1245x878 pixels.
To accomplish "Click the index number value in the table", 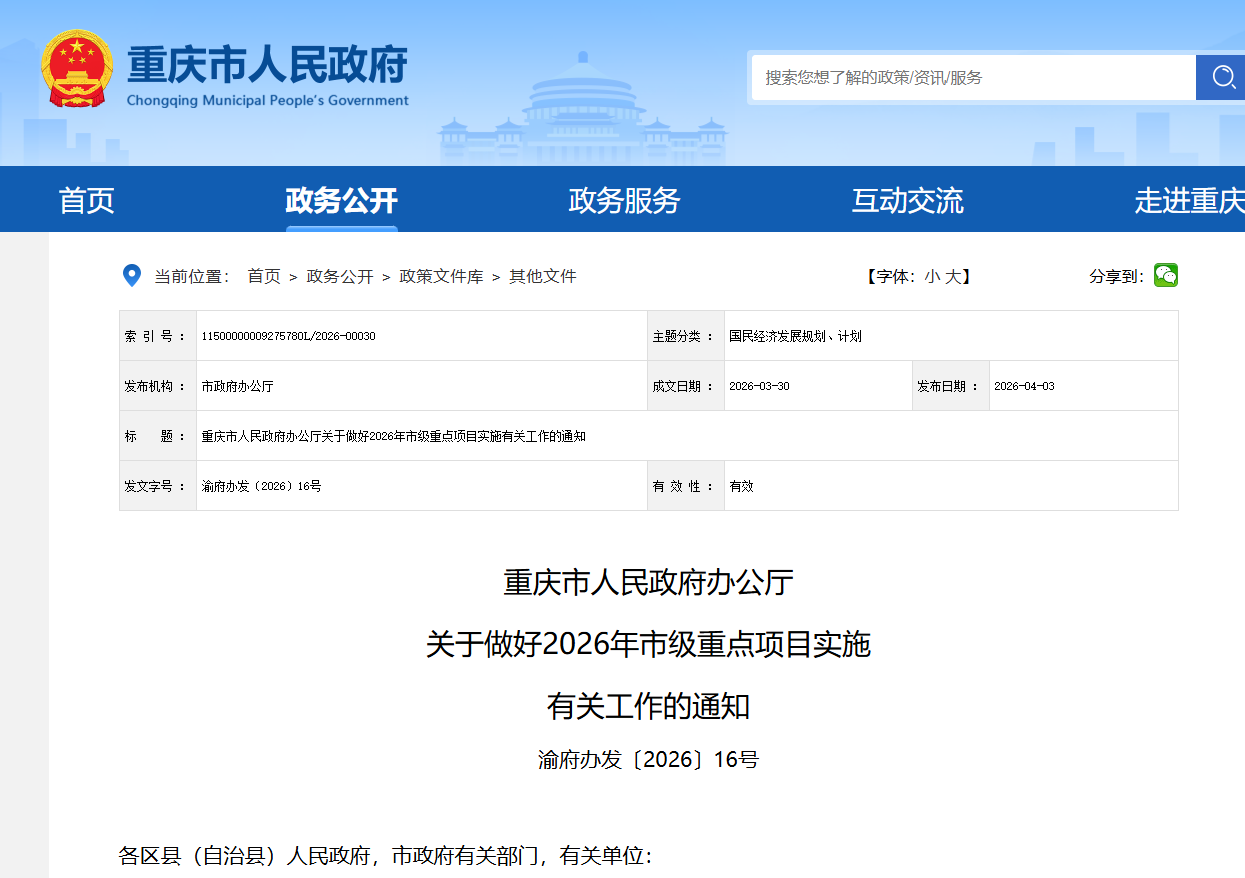I will point(288,336).
